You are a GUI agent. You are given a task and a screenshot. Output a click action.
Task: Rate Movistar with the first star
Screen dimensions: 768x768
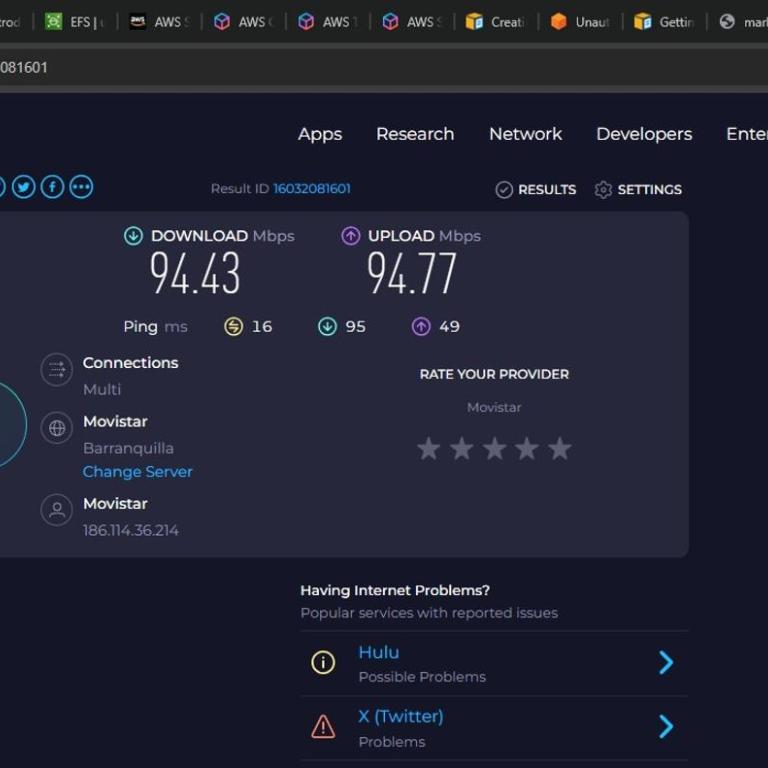point(429,449)
